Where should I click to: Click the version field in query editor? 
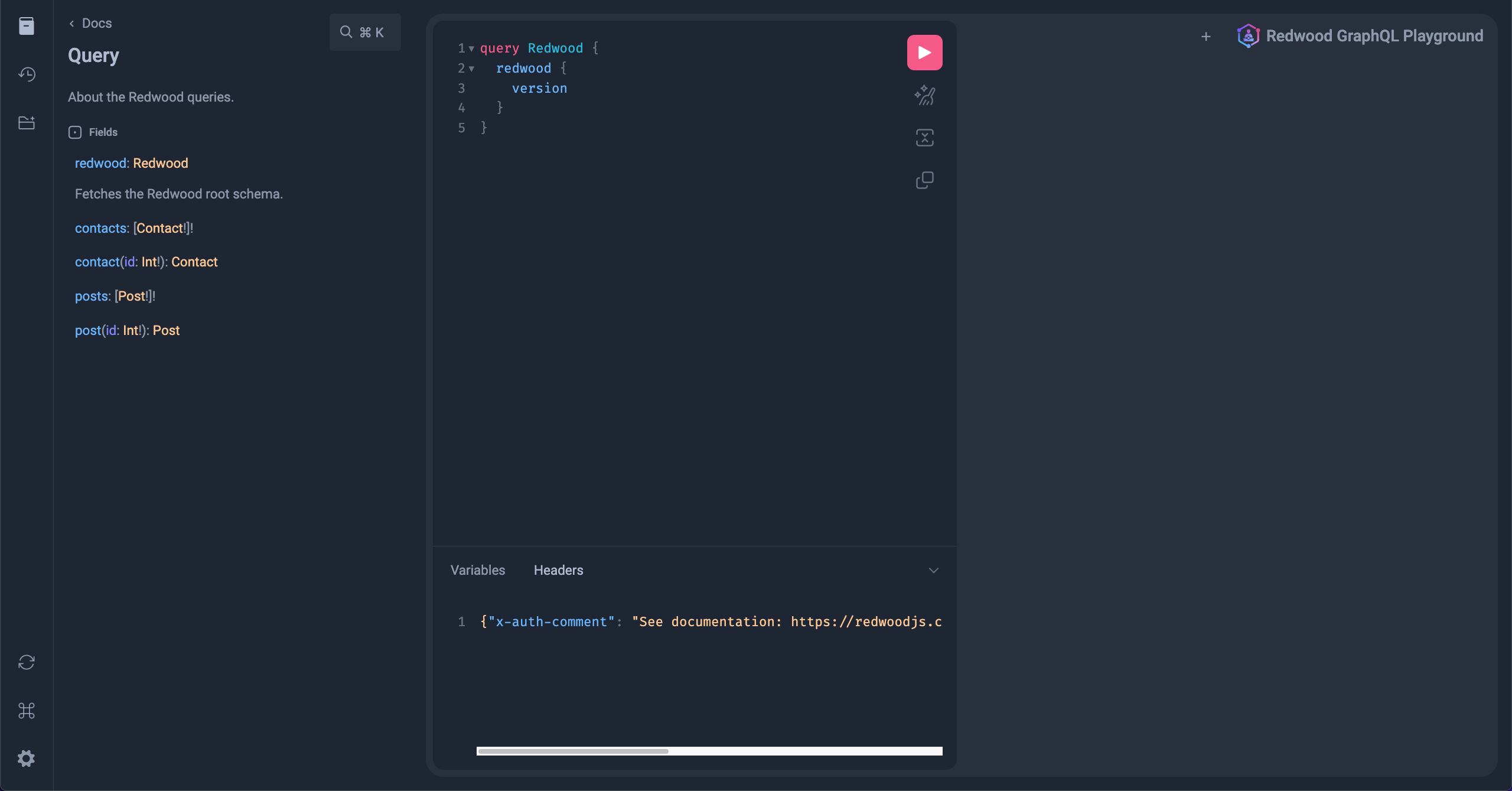tap(539, 88)
